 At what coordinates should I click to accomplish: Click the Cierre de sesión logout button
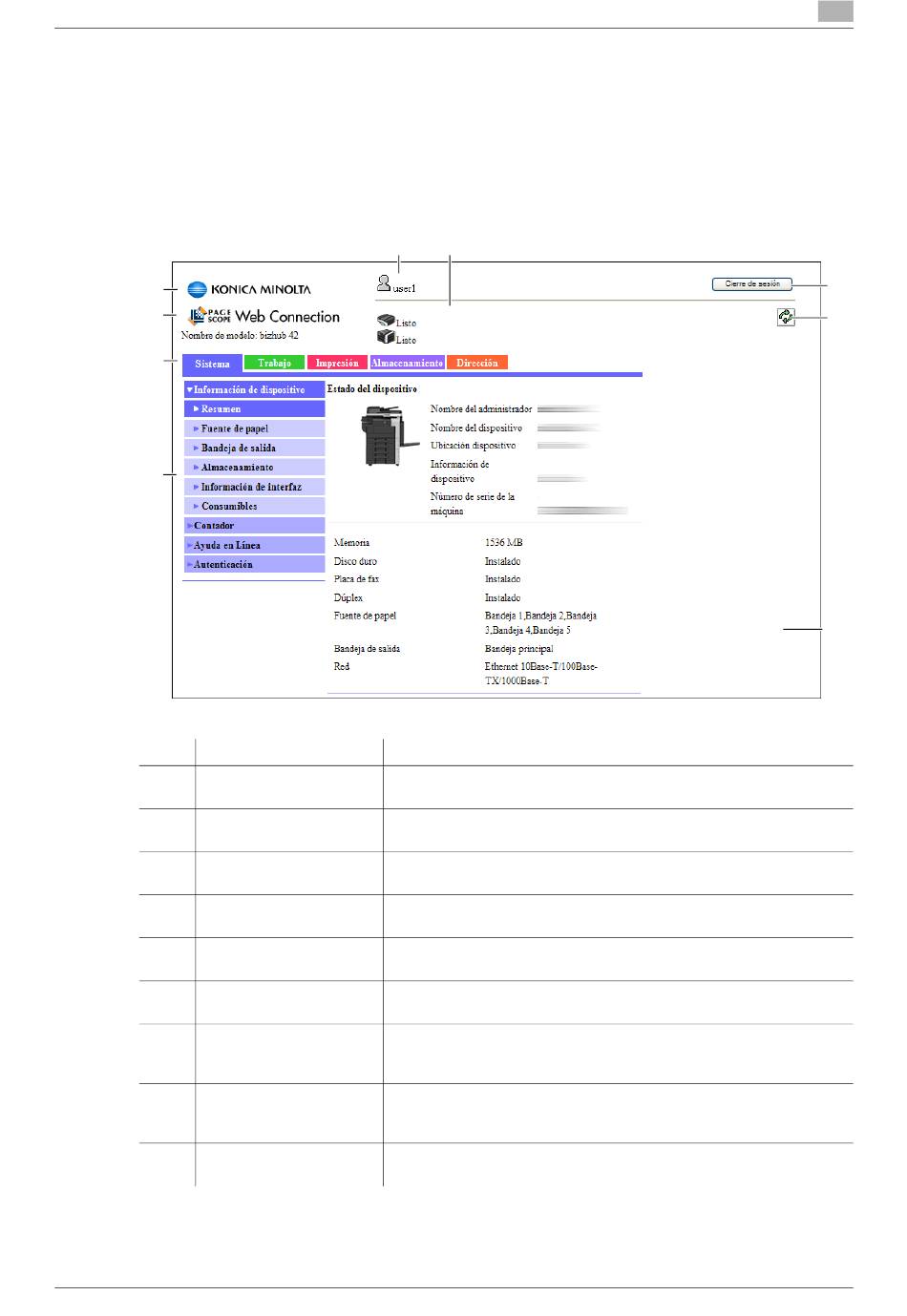click(x=752, y=283)
